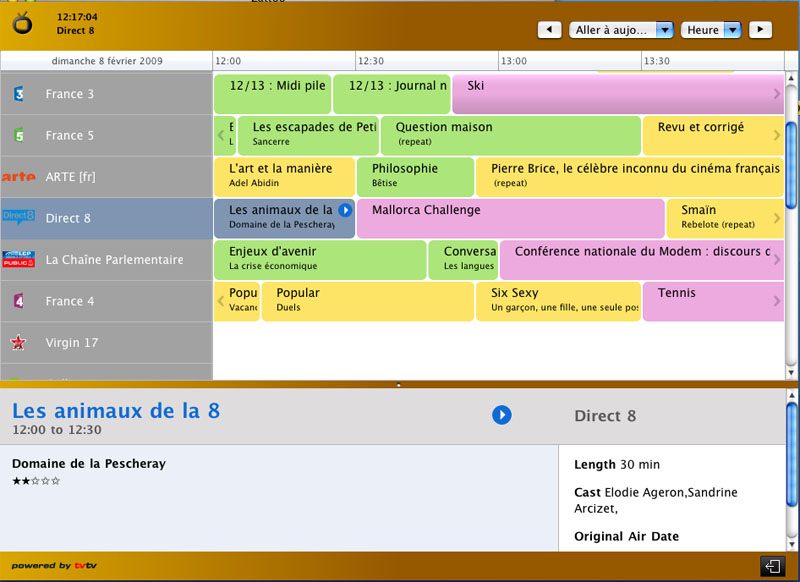Click the 'Length 30 min' detail text
800x582 pixels.
(617, 465)
